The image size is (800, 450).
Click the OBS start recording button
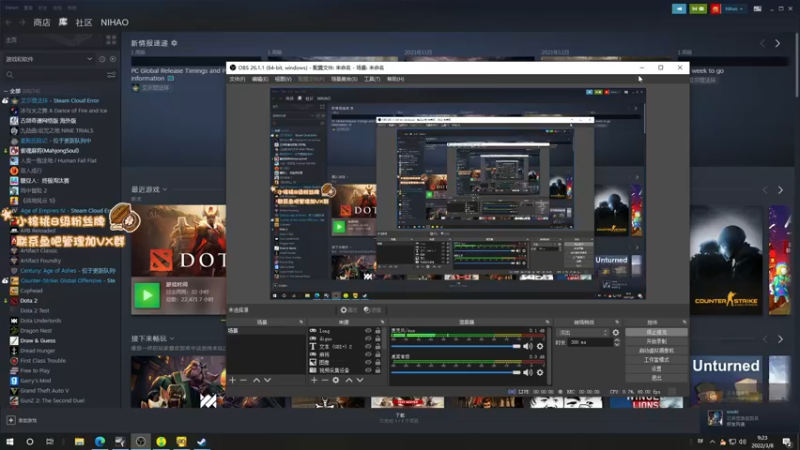(x=656, y=341)
